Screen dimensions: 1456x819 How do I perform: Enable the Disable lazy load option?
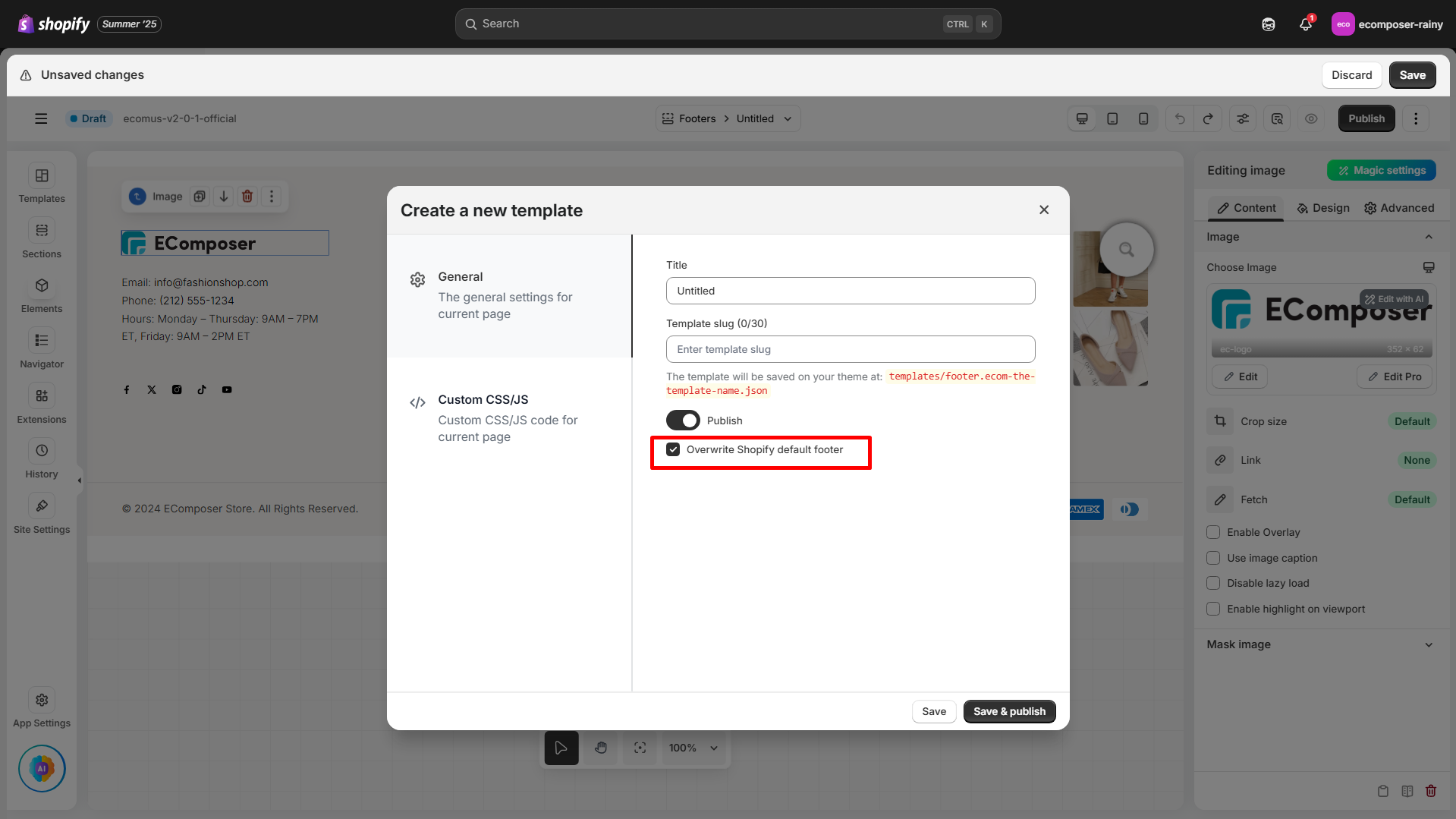point(1213,583)
